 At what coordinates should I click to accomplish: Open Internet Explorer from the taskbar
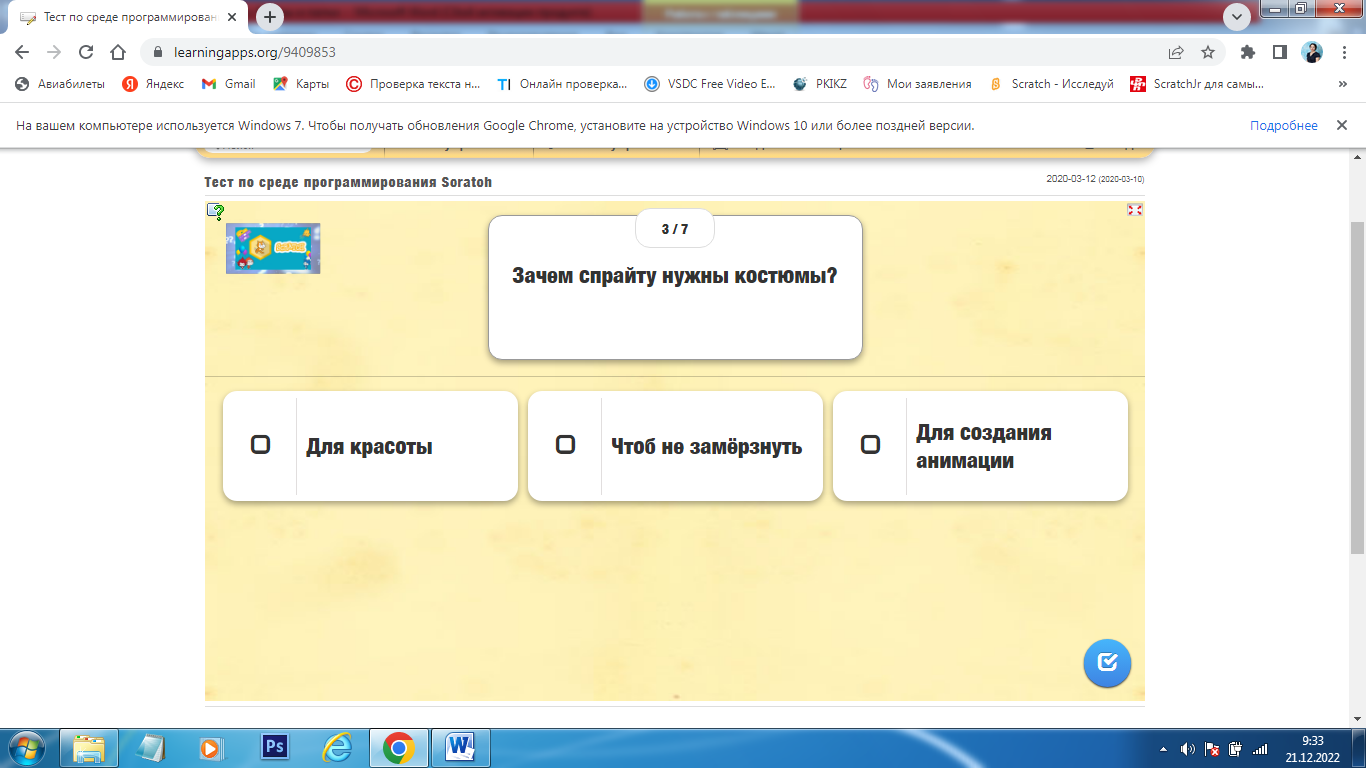click(337, 748)
